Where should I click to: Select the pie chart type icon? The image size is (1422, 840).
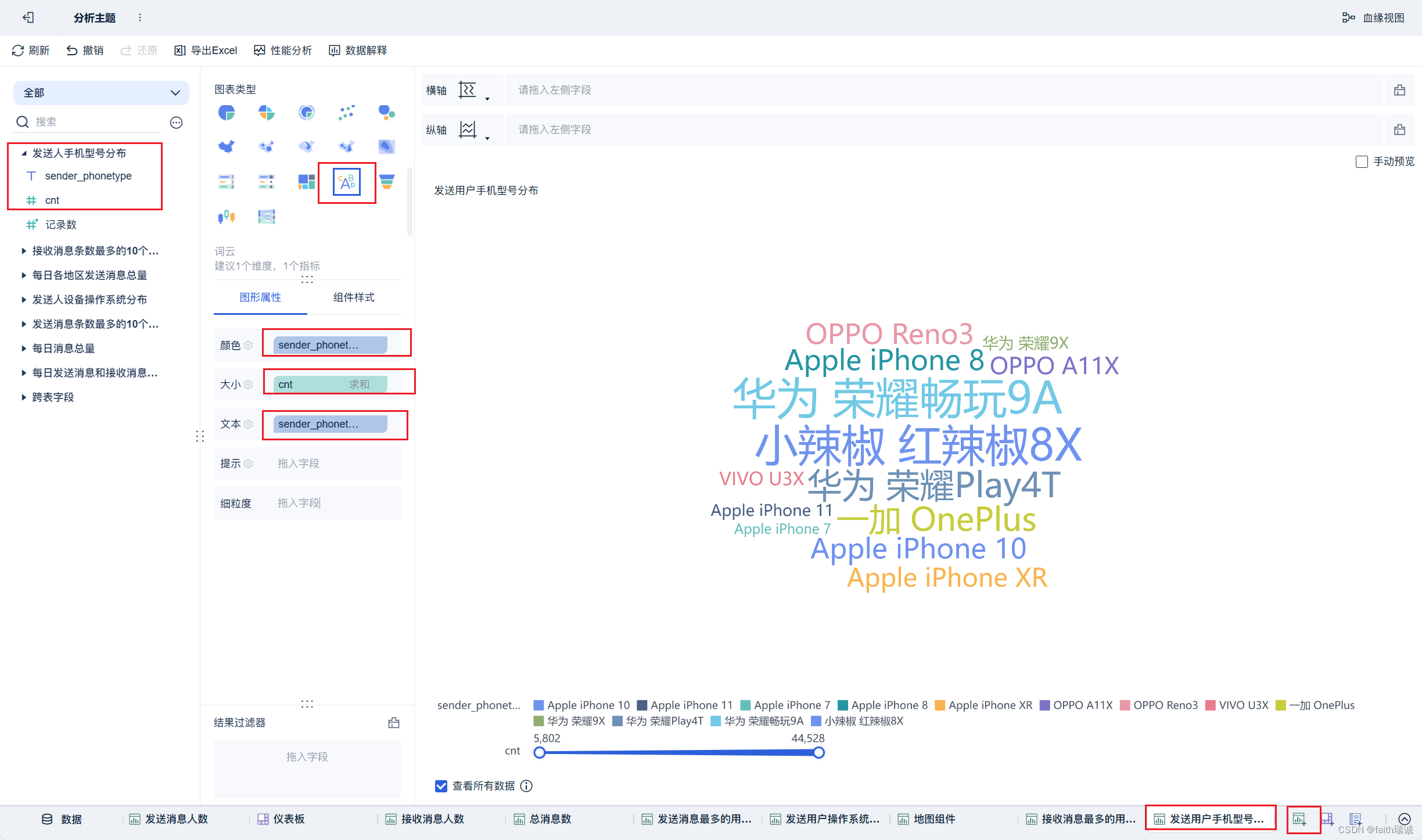pos(227,112)
